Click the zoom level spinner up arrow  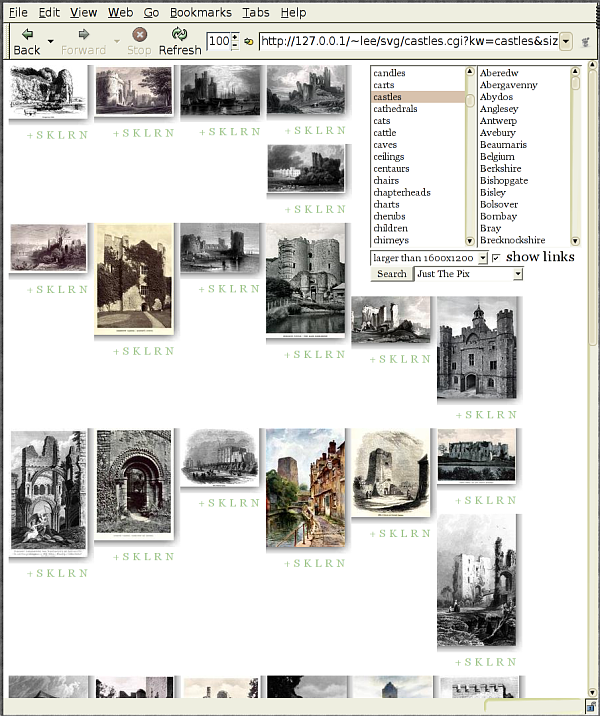(x=235, y=37)
